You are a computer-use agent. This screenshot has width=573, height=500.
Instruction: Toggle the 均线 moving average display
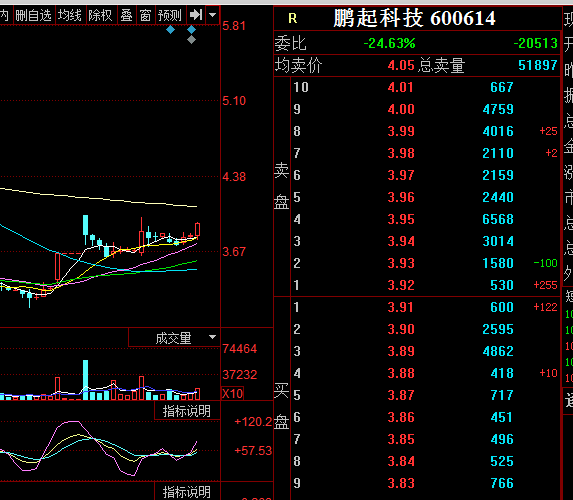click(70, 15)
